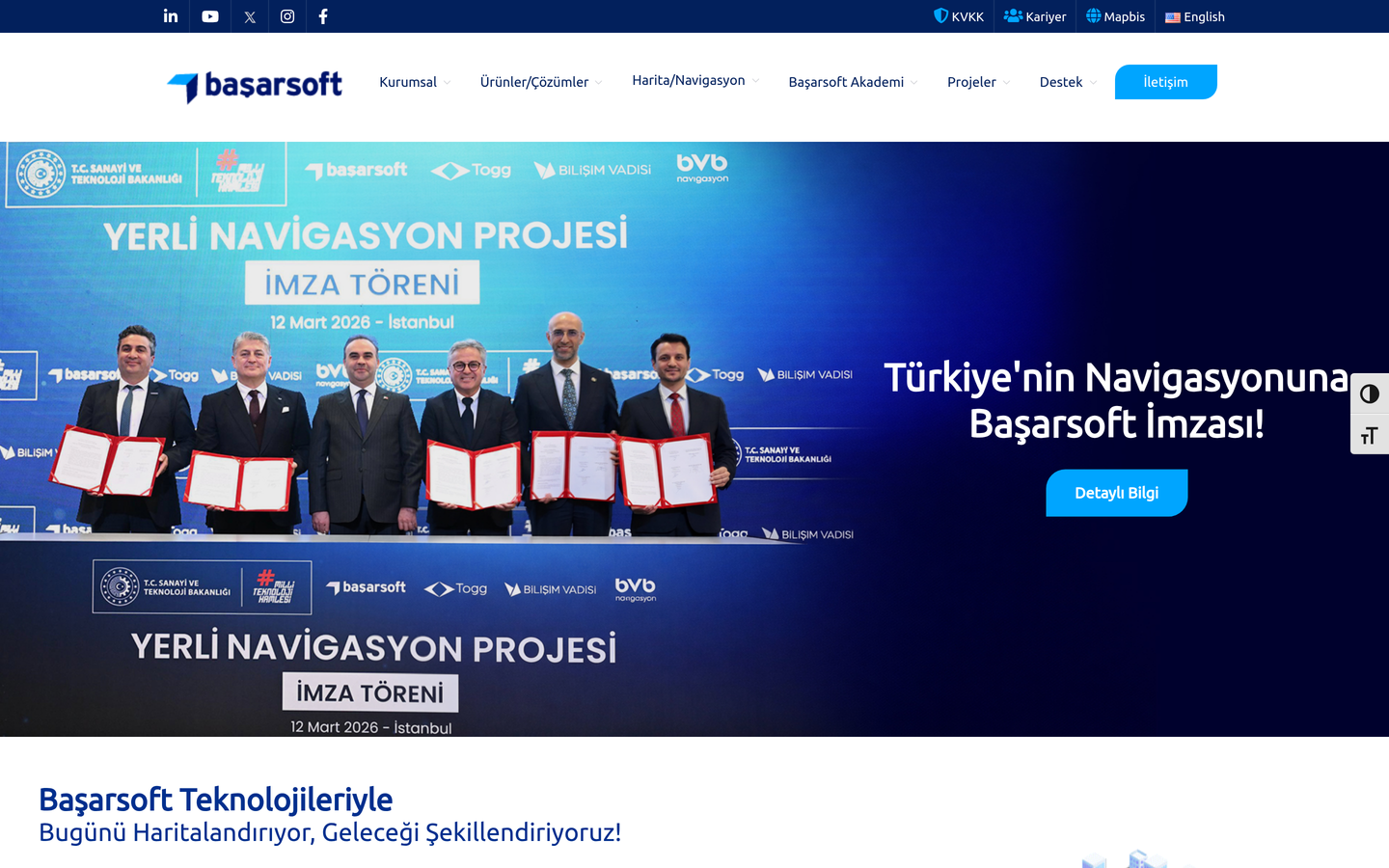The image size is (1389, 868).
Task: Open the LinkedIn social icon
Action: [171, 16]
